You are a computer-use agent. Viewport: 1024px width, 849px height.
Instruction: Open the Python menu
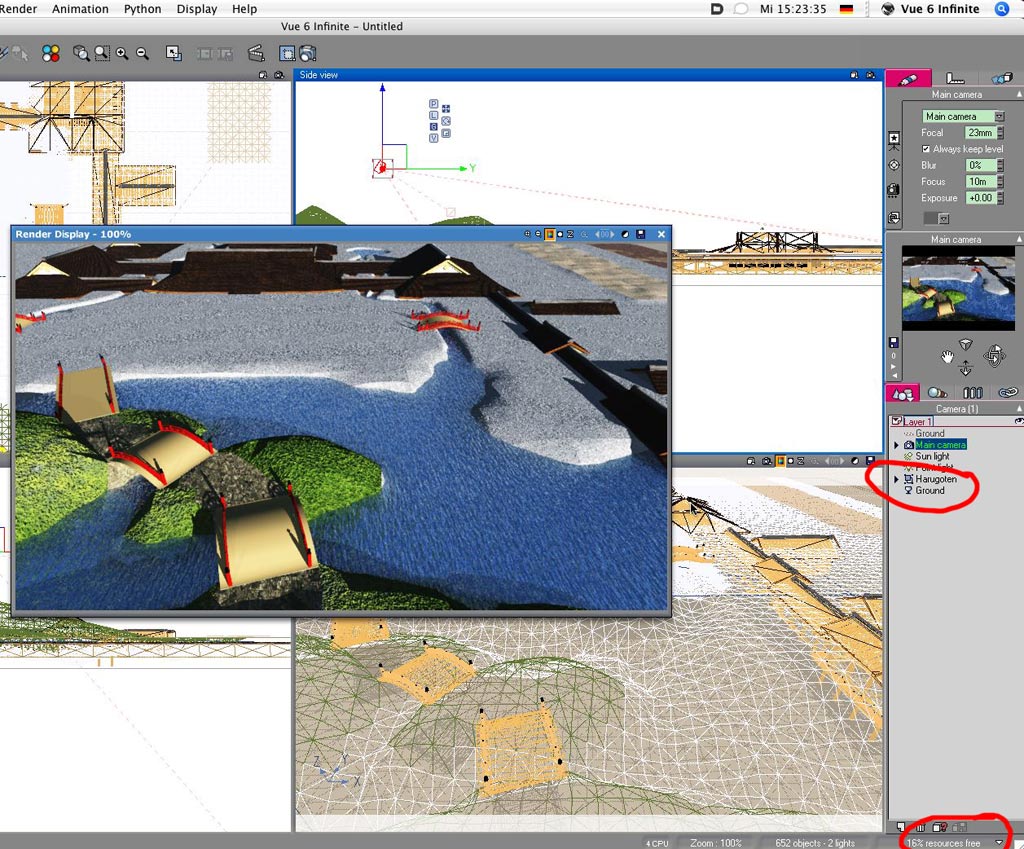click(142, 9)
